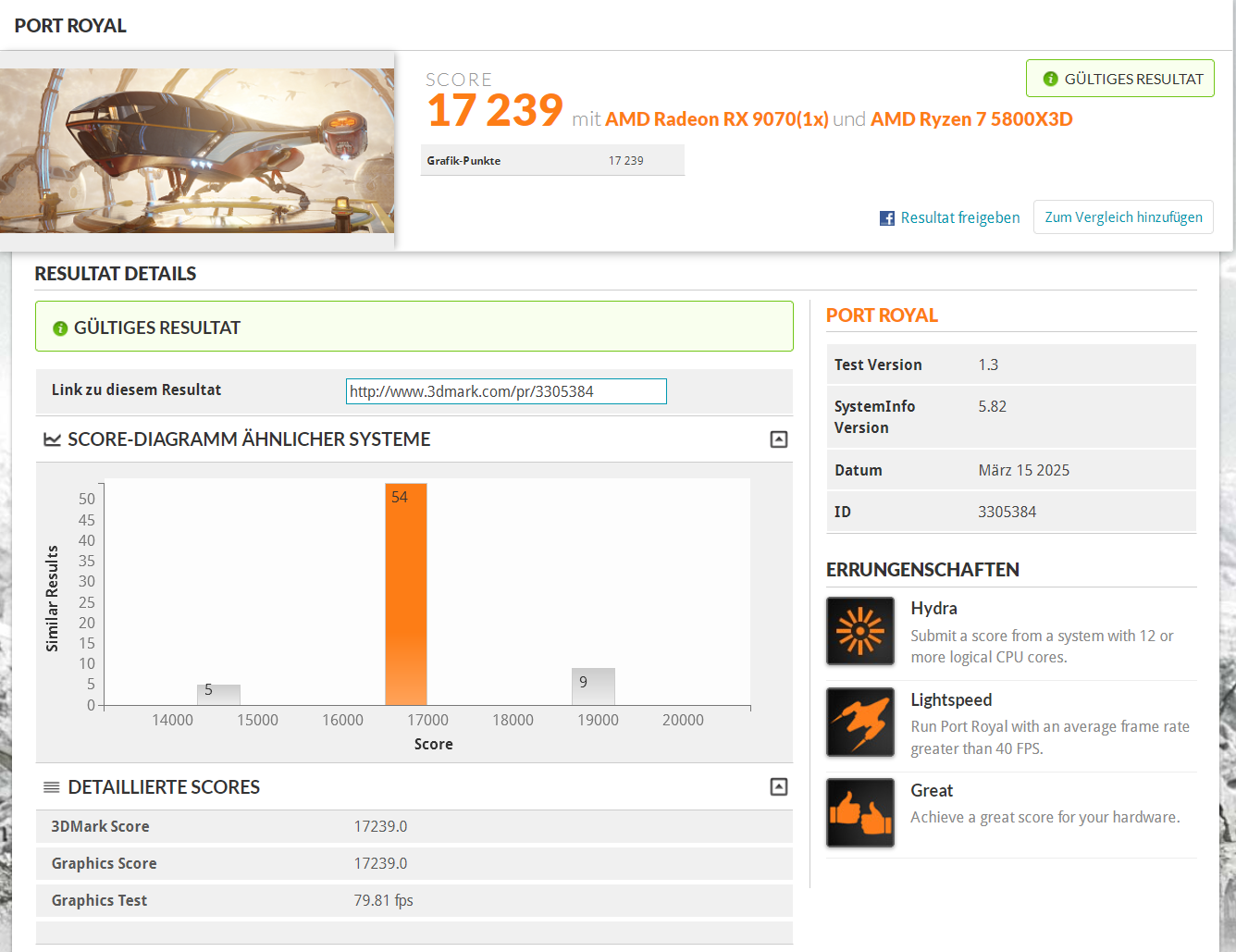Click the Test Version value 1.3
This screenshot has height=952, width=1236.
988,365
